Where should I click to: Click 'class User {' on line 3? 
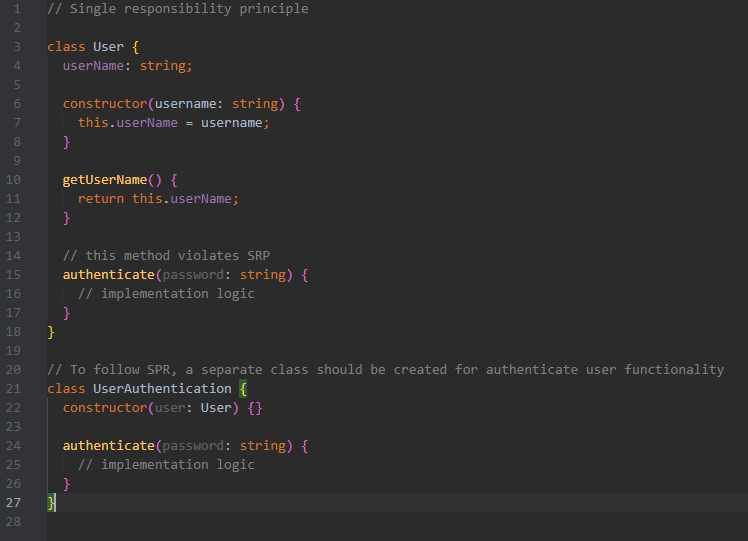93,47
